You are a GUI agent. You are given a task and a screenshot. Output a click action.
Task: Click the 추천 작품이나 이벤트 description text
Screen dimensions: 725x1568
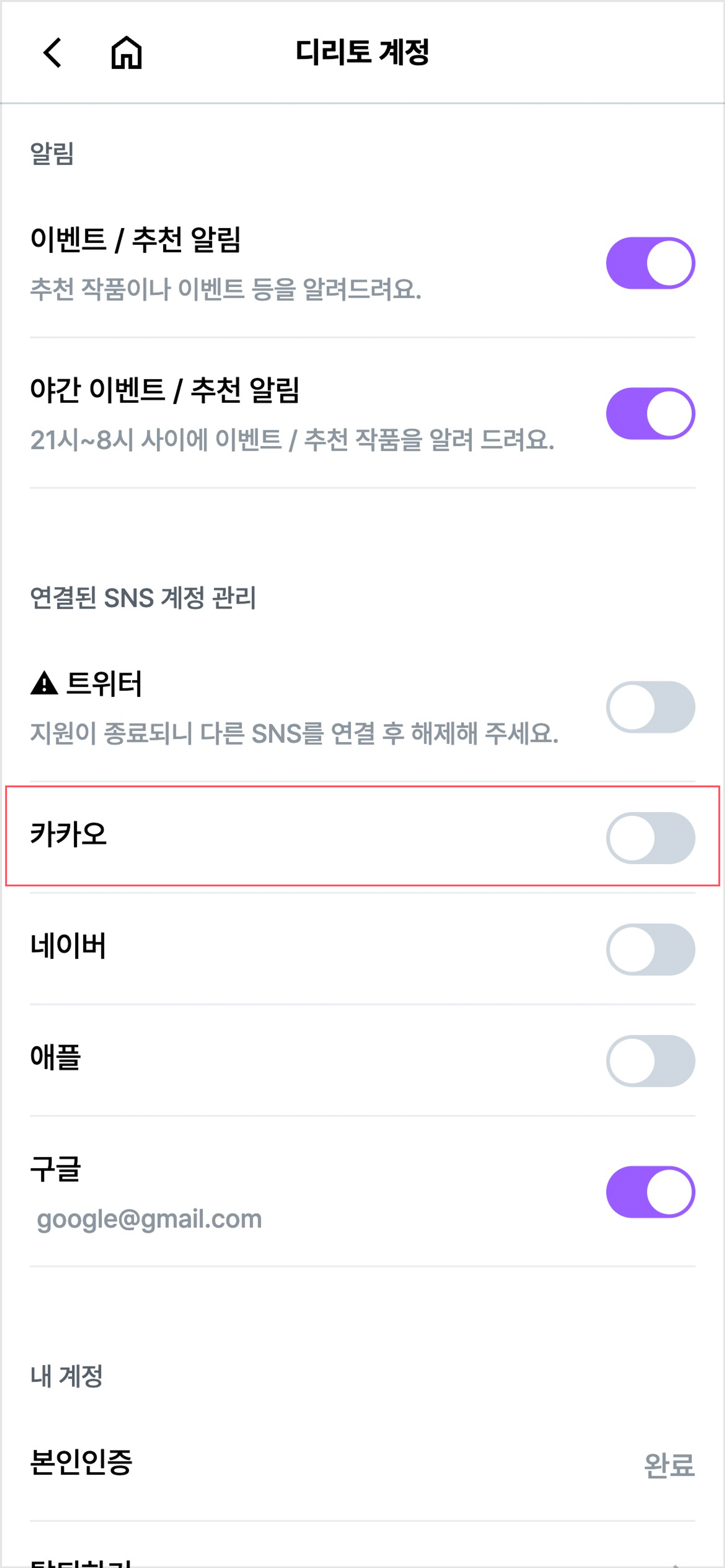point(225,289)
